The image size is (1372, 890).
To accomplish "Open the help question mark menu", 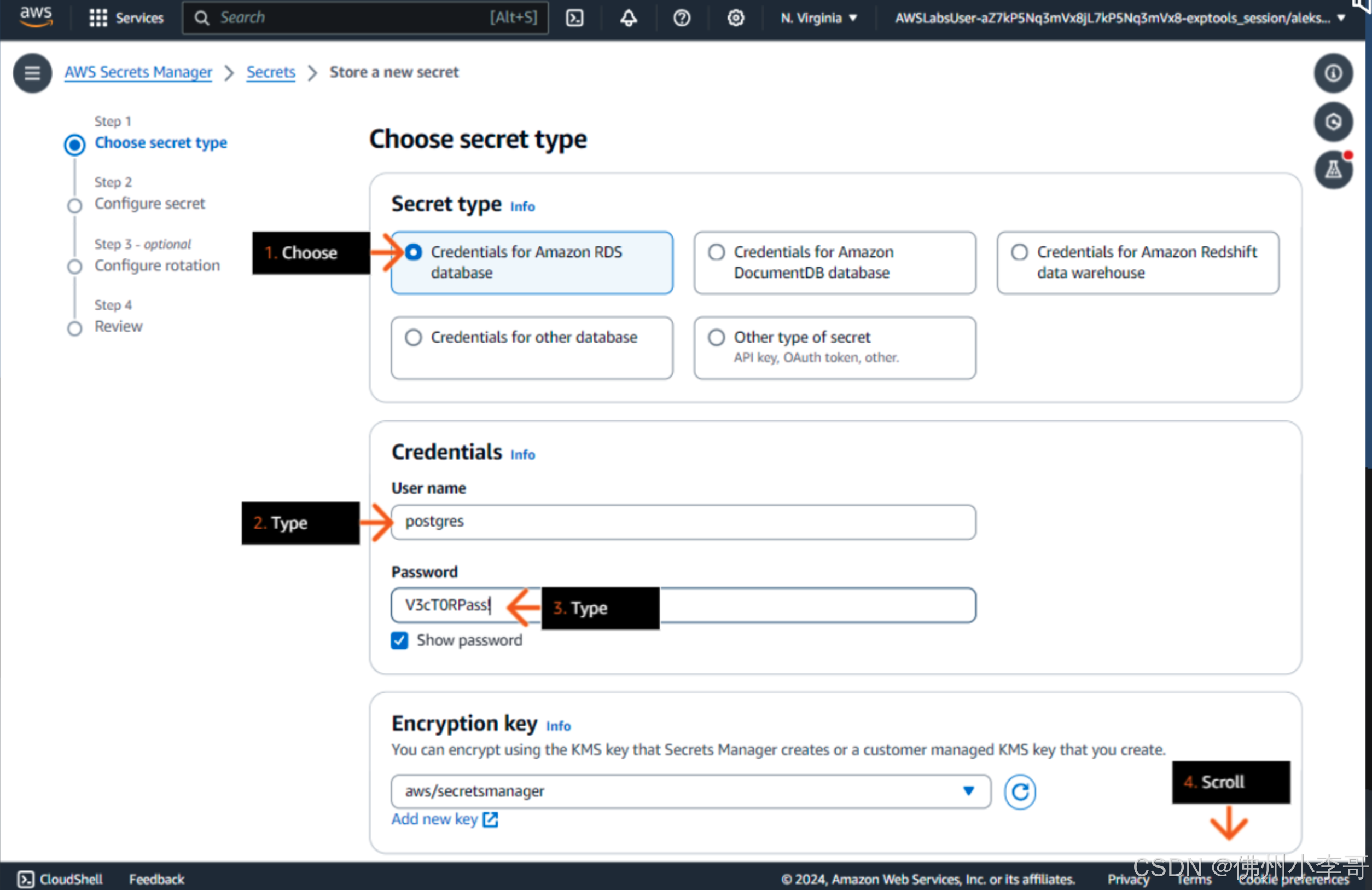I will click(682, 18).
